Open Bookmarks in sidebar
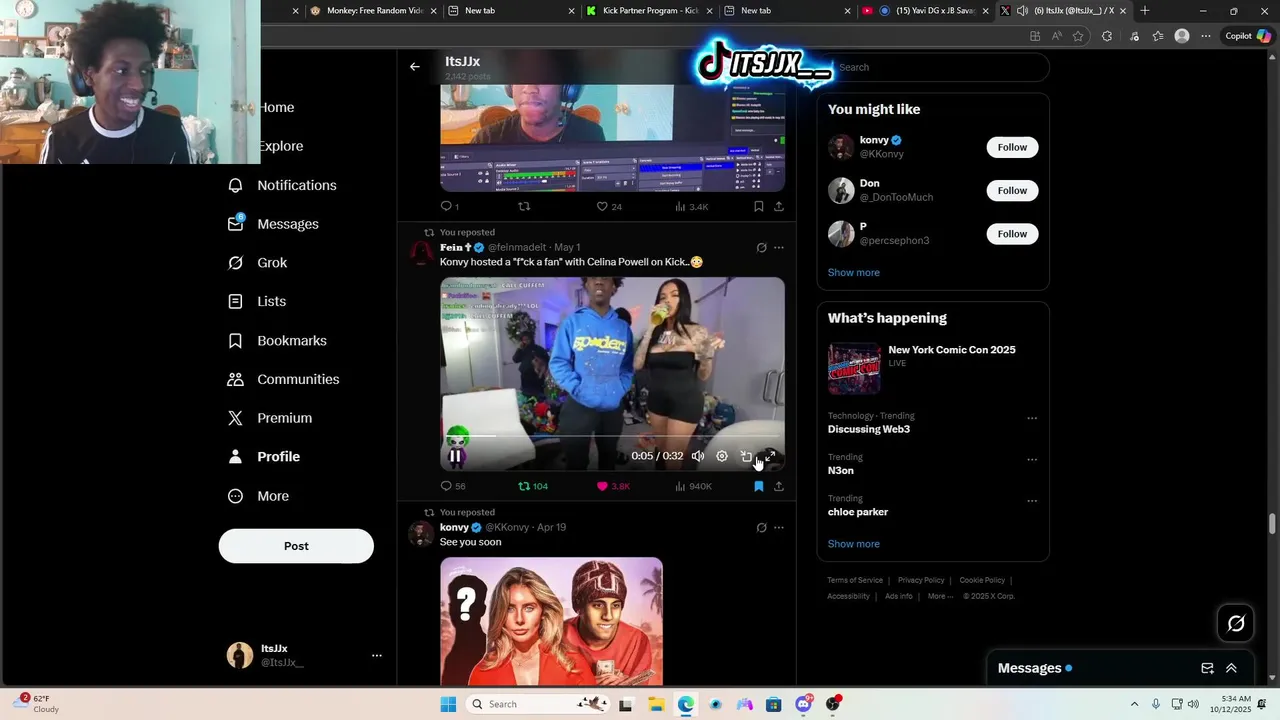This screenshot has width=1280, height=720. pos(278,340)
